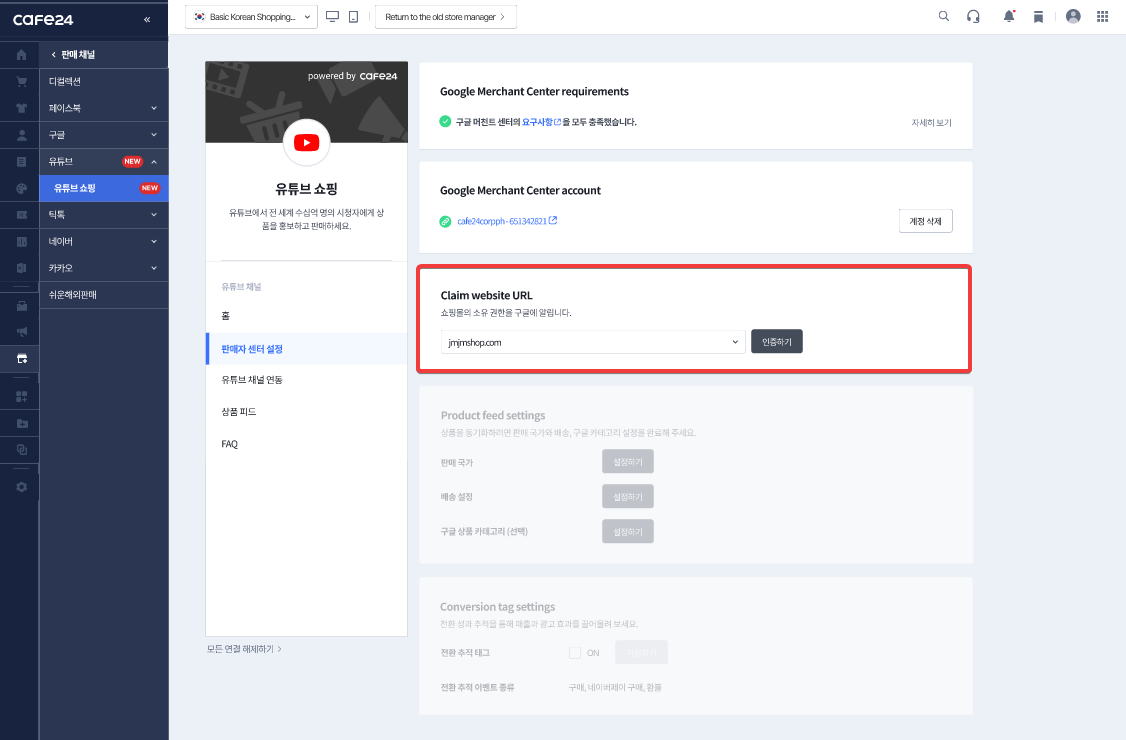The width and height of the screenshot is (1126, 740).
Task: Click the home icon in the left sidebar
Action: click(22, 55)
